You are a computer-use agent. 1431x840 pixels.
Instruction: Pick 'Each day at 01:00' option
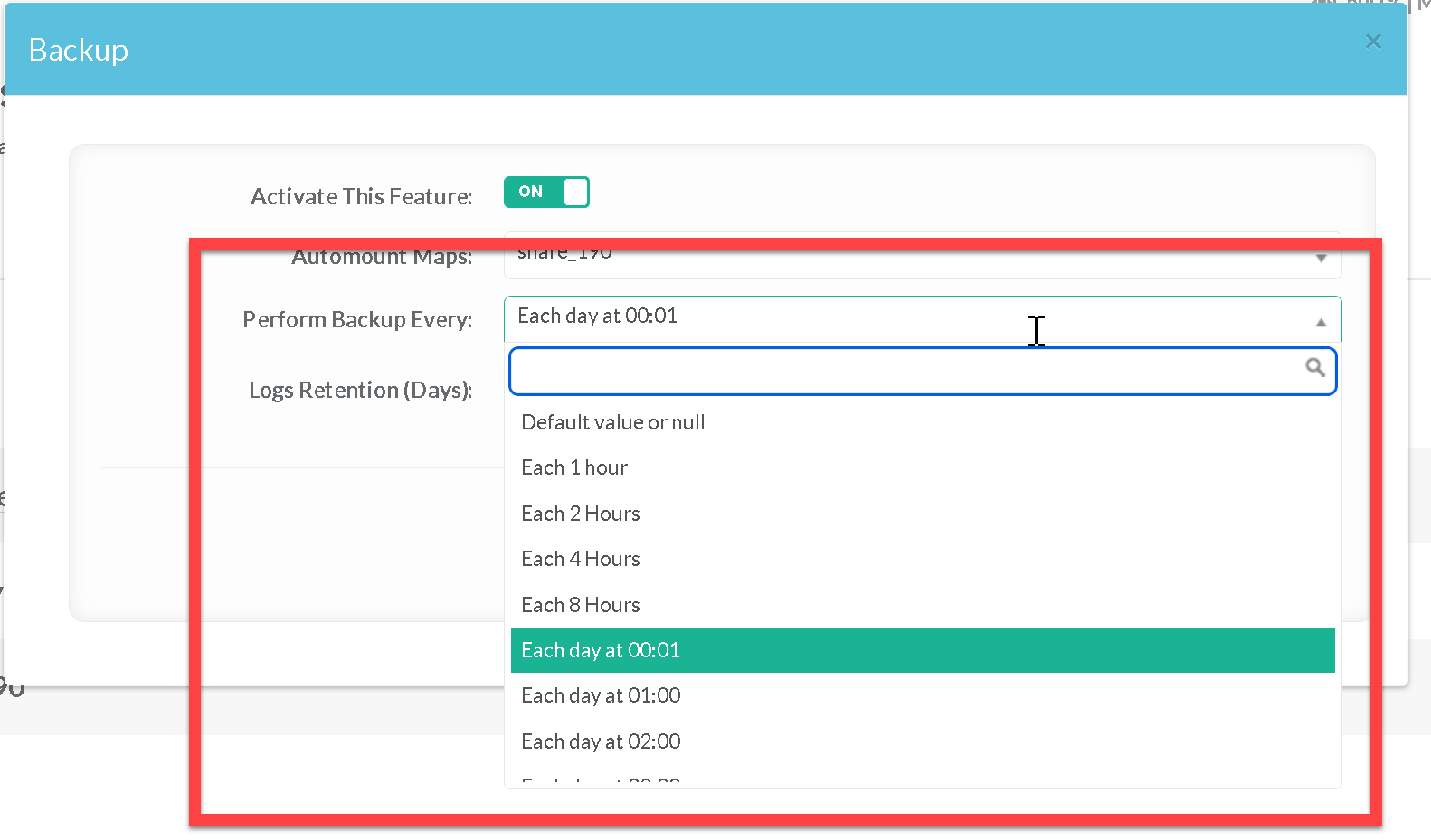point(601,695)
